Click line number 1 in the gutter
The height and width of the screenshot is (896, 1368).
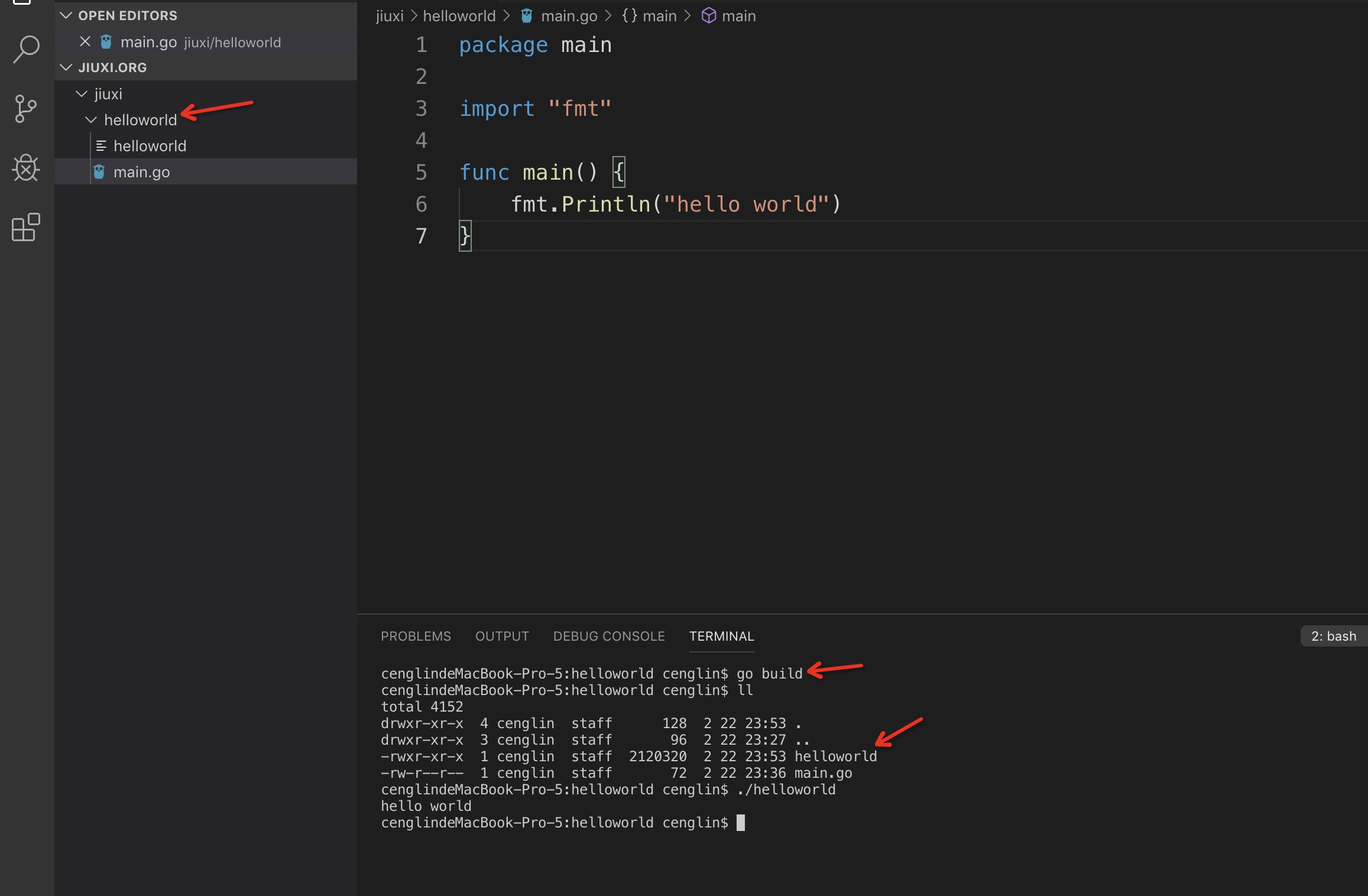click(x=421, y=45)
